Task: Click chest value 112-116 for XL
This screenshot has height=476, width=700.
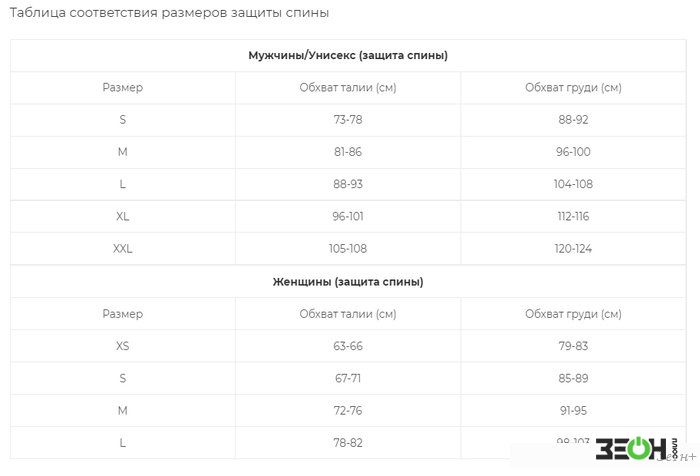Action: coord(573,217)
